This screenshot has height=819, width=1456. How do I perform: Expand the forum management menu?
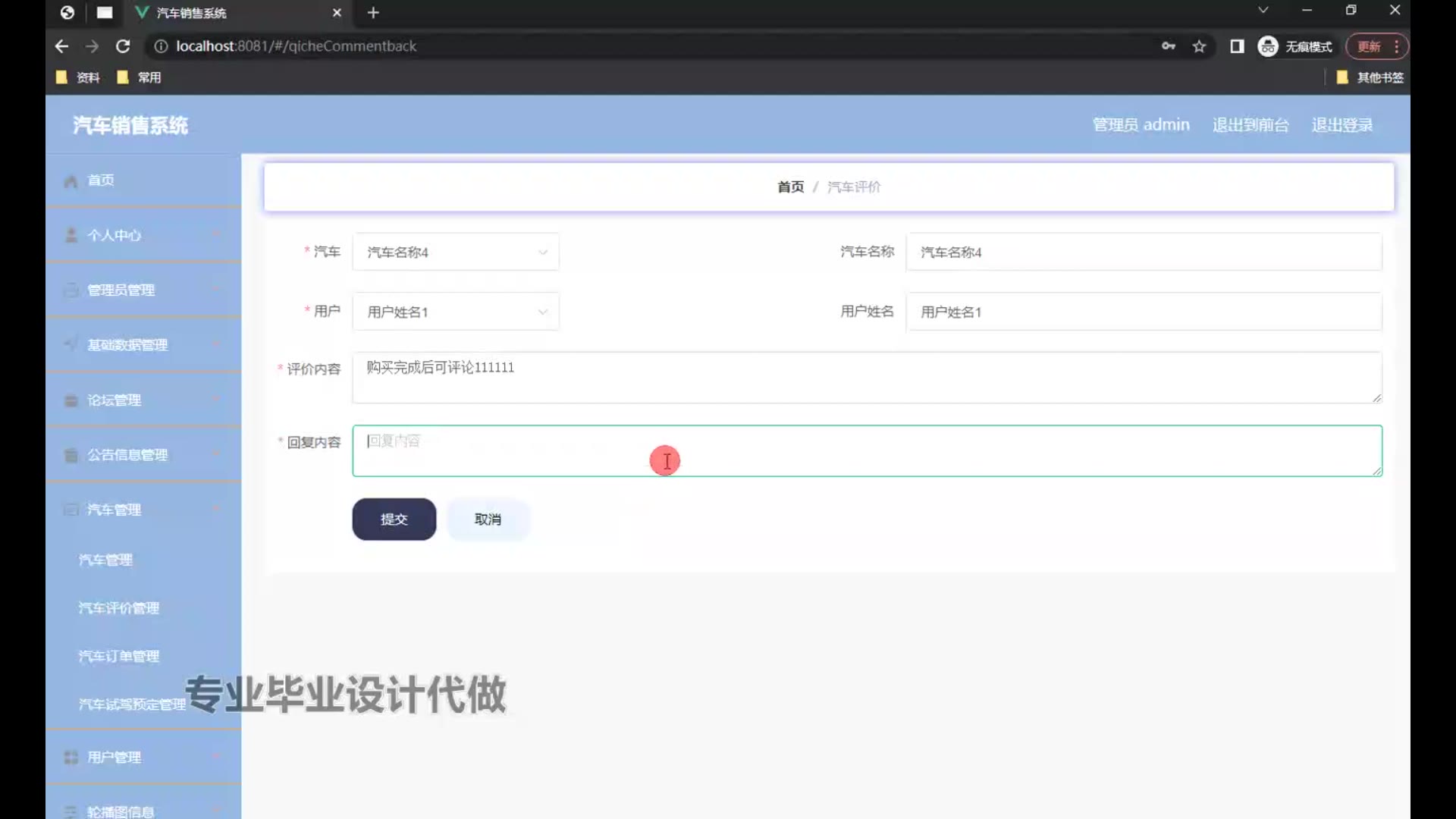point(143,400)
